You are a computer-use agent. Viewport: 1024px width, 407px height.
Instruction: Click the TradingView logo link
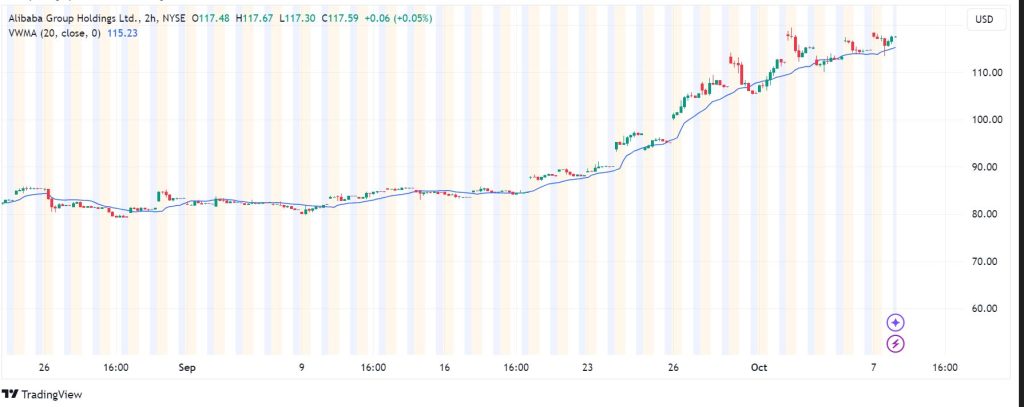tap(42, 395)
